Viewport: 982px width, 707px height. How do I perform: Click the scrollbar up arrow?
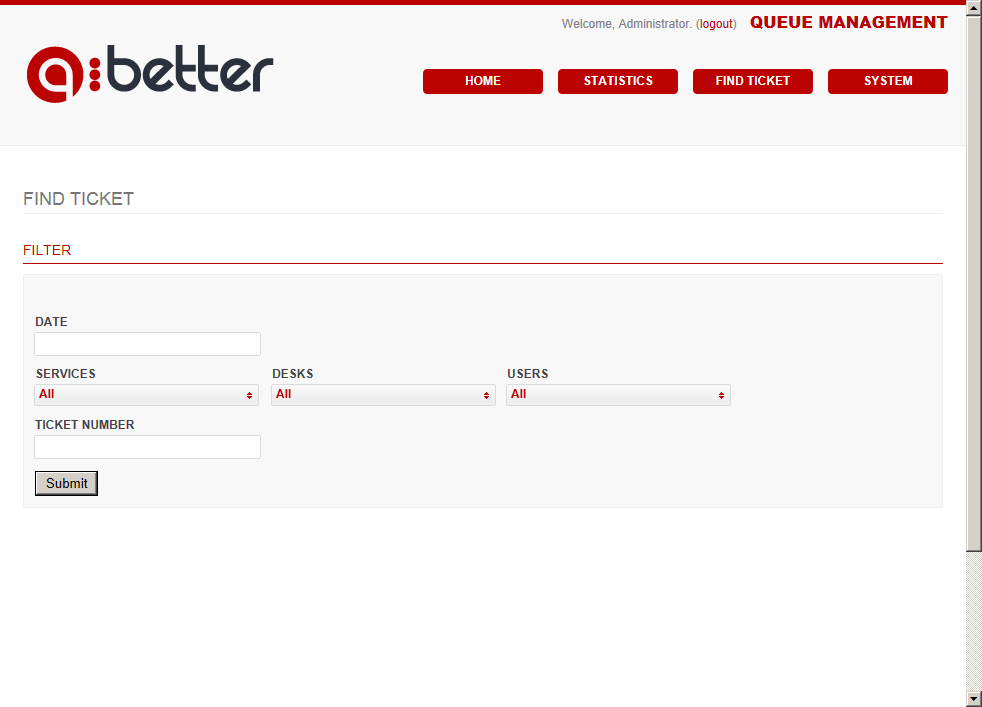(x=973, y=8)
